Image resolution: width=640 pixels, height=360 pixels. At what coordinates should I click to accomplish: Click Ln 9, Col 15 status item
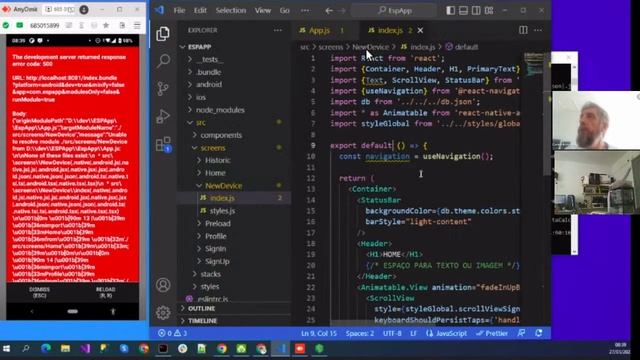tap(319, 333)
